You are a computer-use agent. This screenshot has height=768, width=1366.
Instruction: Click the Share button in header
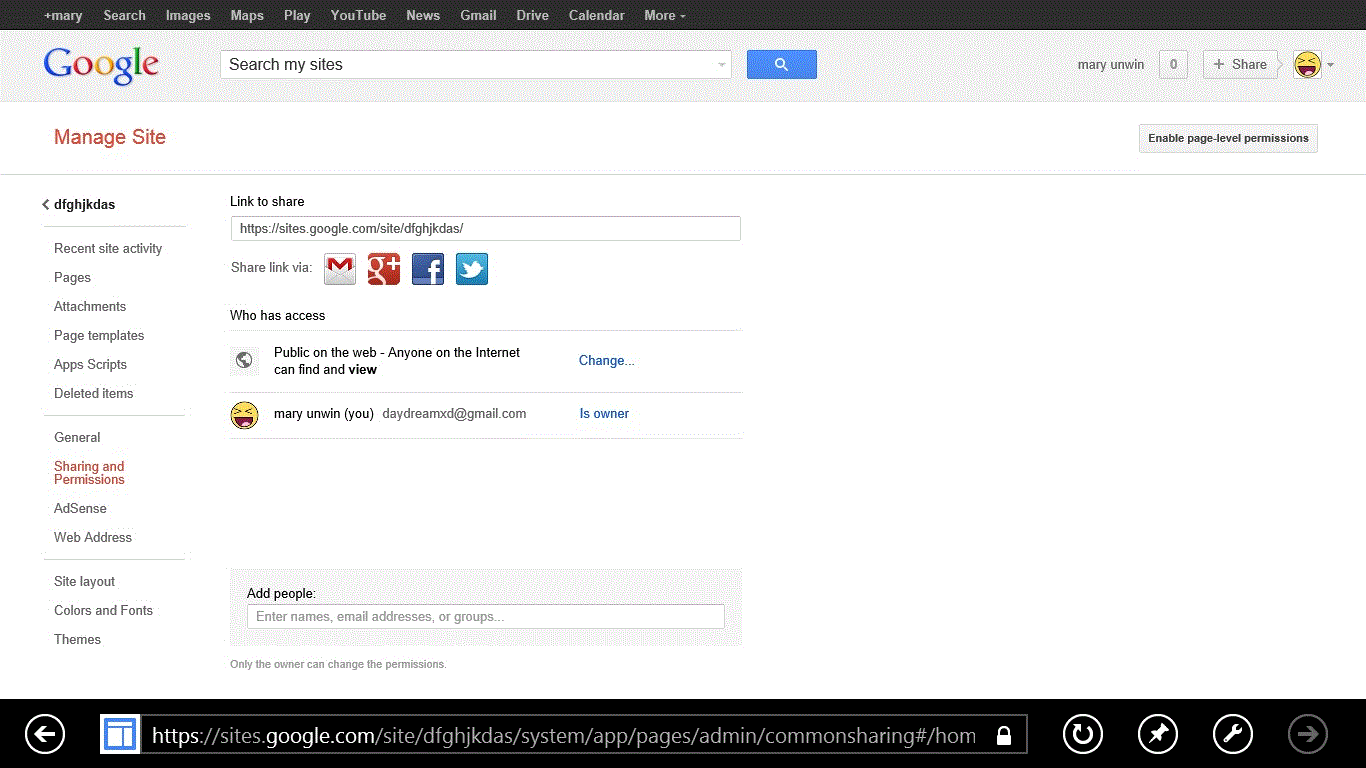point(1241,64)
